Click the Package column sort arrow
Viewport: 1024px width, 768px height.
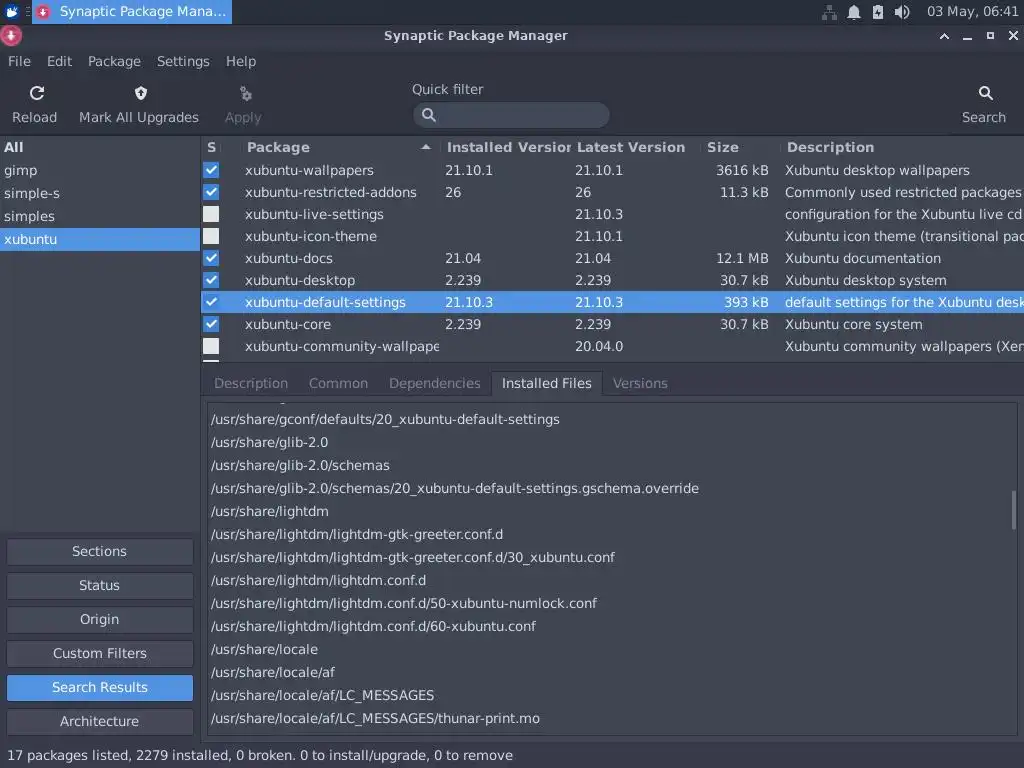click(x=426, y=148)
